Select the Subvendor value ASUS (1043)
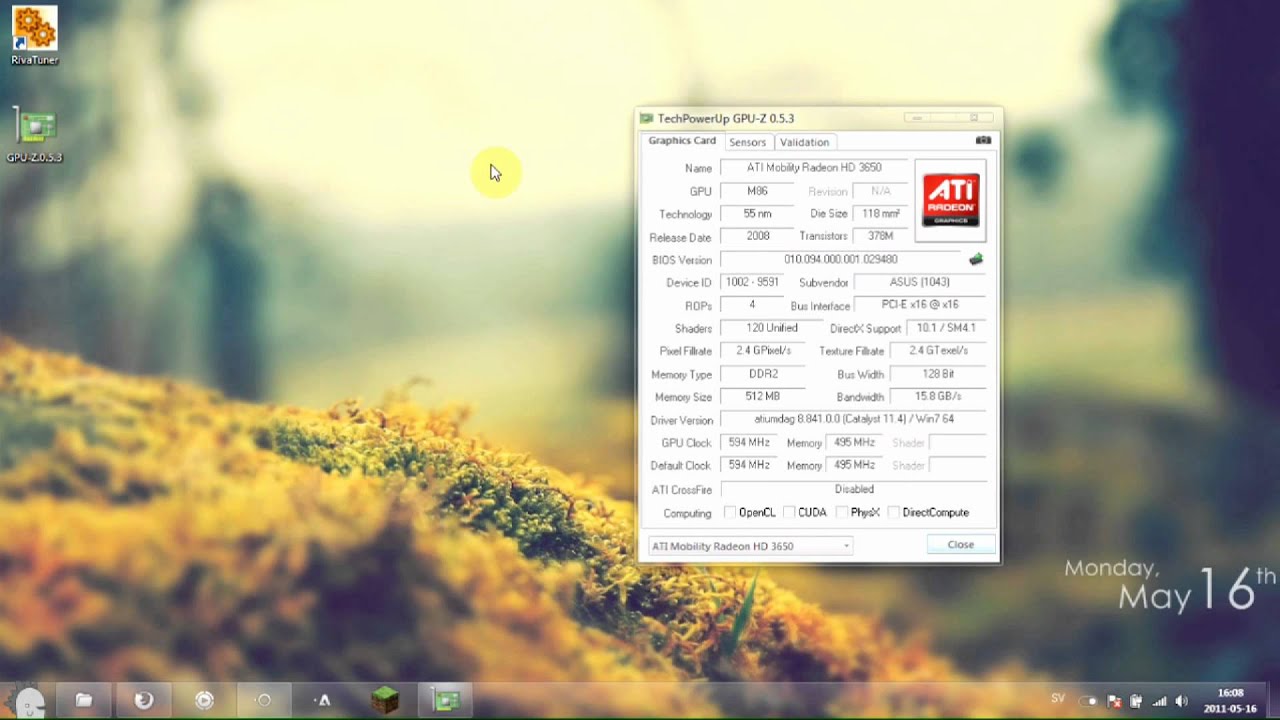The height and width of the screenshot is (720, 1280). pos(920,283)
